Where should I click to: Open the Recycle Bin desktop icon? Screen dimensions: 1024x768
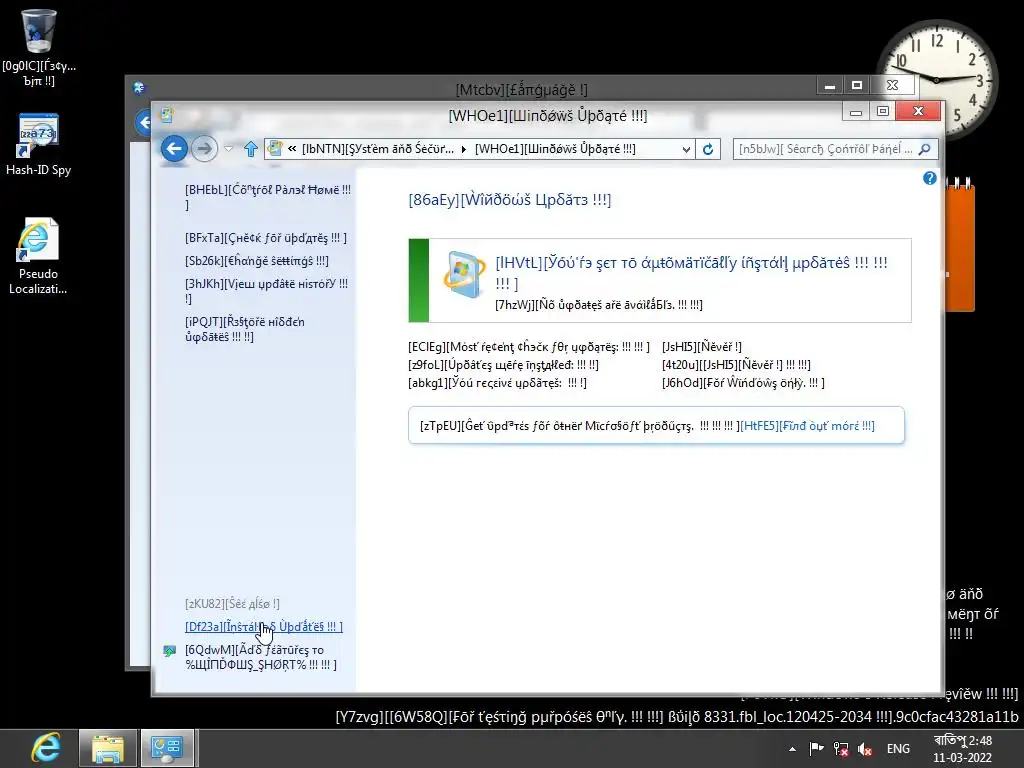pyautogui.click(x=39, y=48)
